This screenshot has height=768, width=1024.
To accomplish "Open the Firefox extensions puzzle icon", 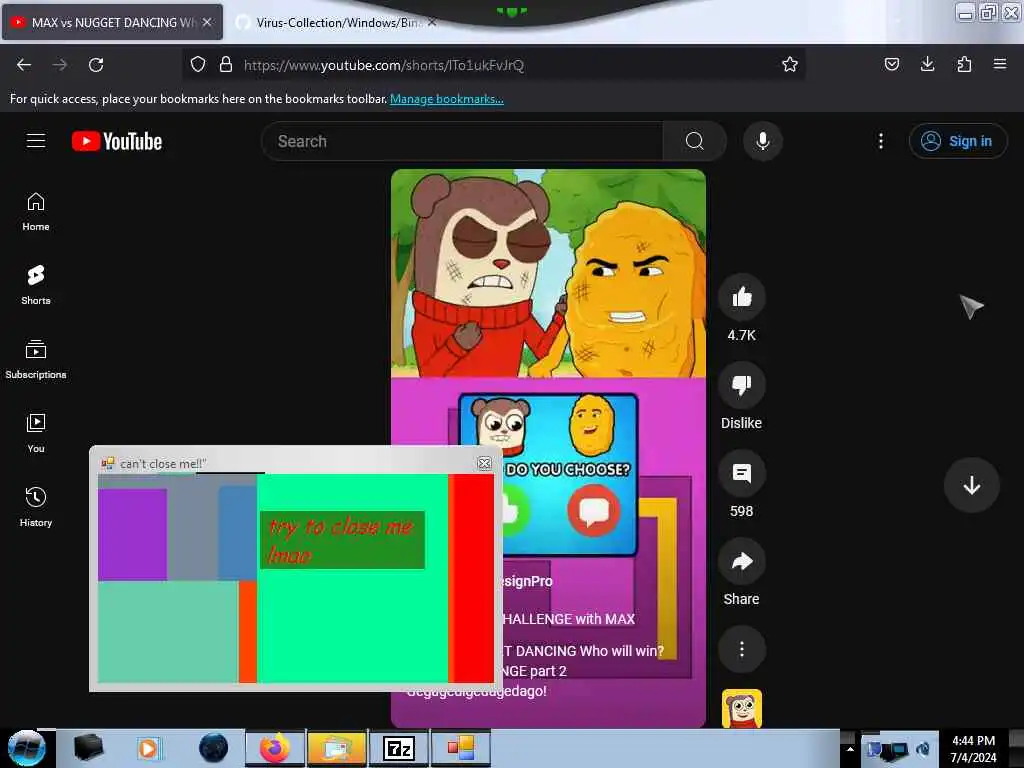I will pos(964,64).
